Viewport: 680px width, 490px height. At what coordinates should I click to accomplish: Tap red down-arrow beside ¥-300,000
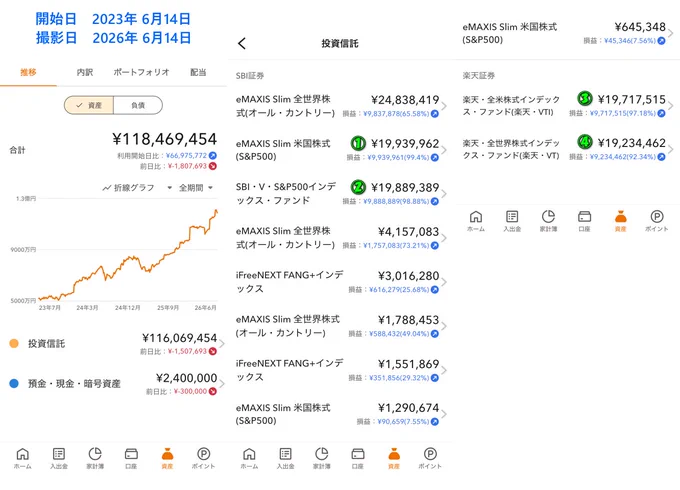(x=212, y=391)
